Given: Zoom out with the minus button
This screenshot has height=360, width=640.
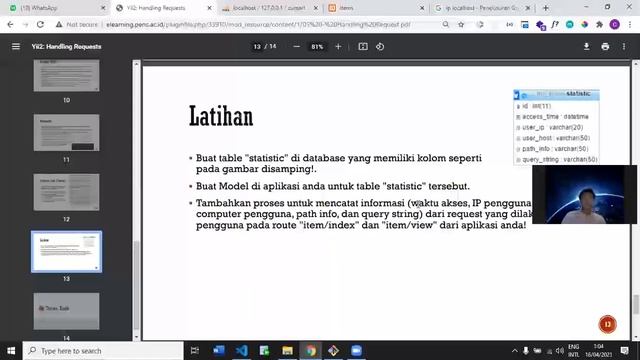Looking at the screenshot, I should pyautogui.click(x=297, y=47).
